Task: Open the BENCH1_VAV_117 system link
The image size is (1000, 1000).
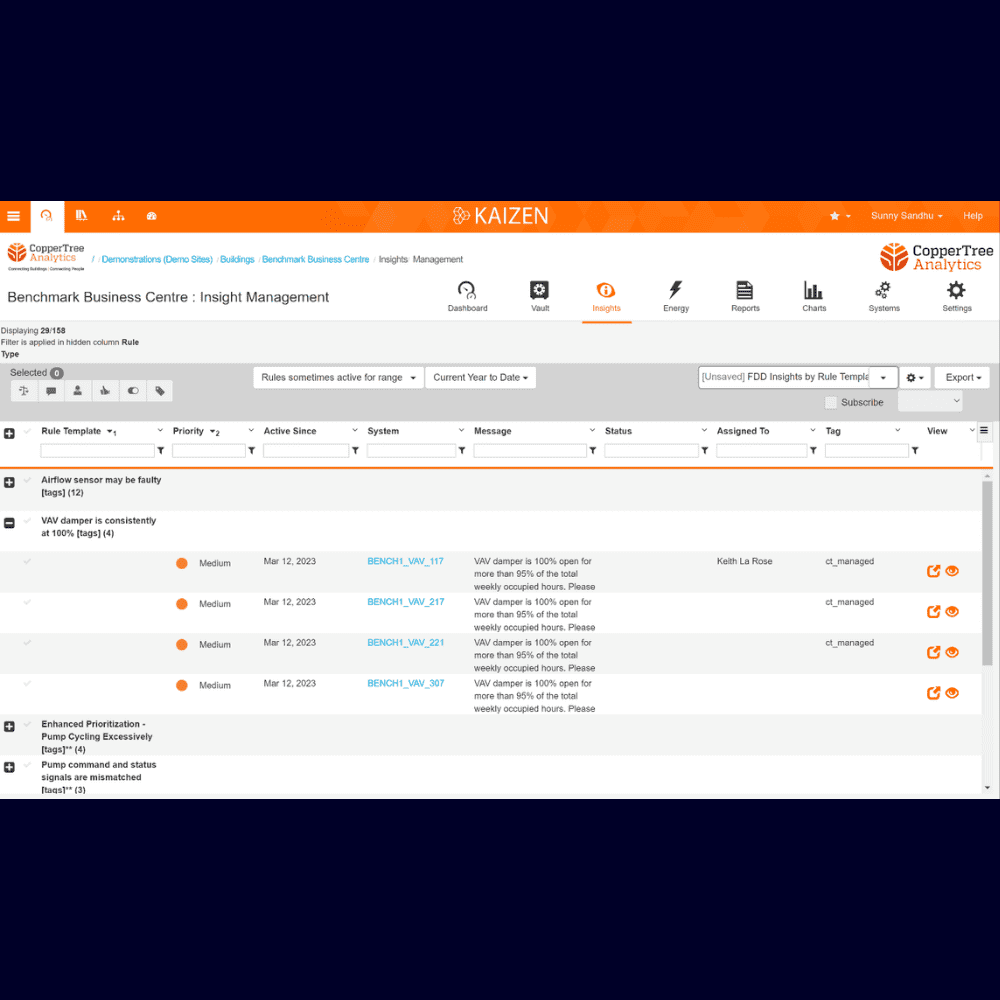Action: pos(405,561)
